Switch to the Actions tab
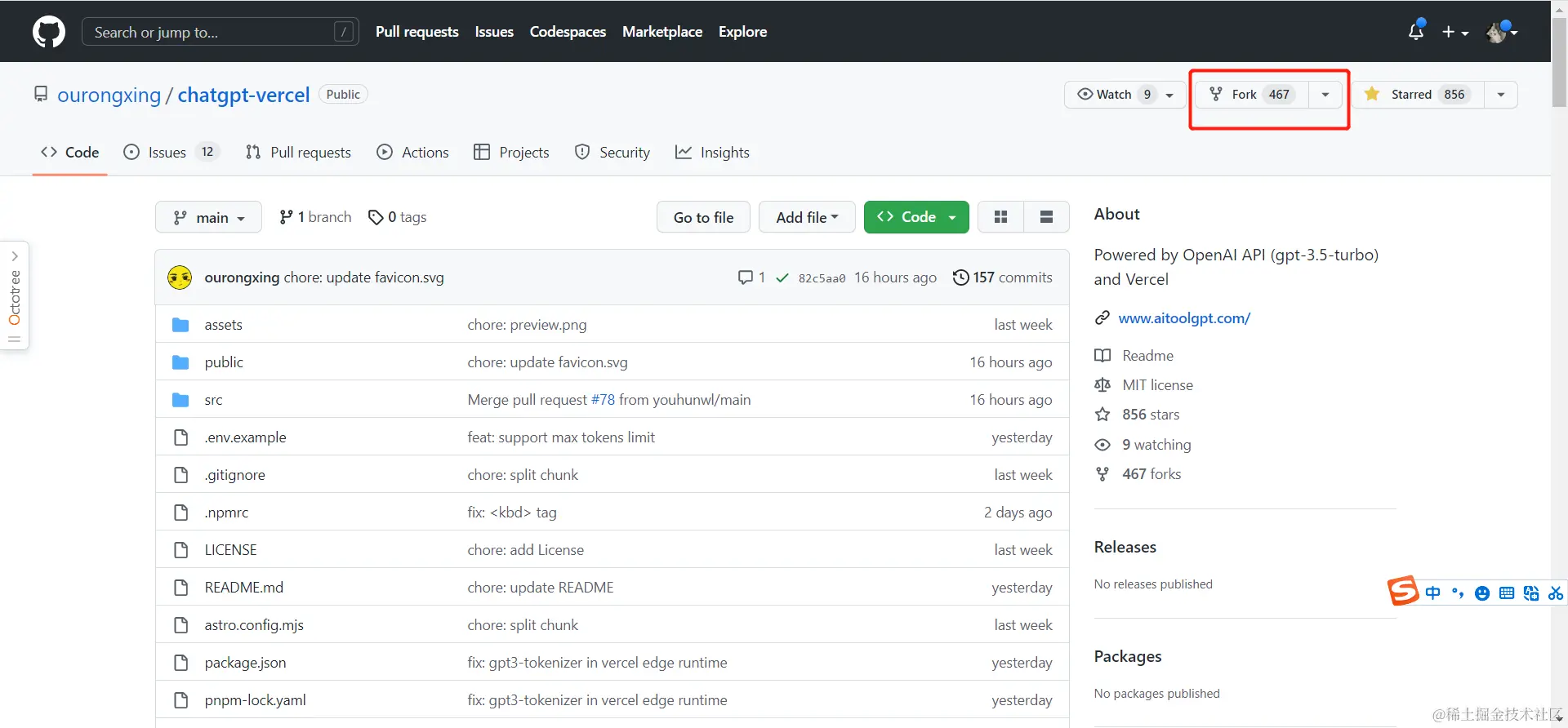The width and height of the screenshot is (1568, 728). (x=412, y=152)
